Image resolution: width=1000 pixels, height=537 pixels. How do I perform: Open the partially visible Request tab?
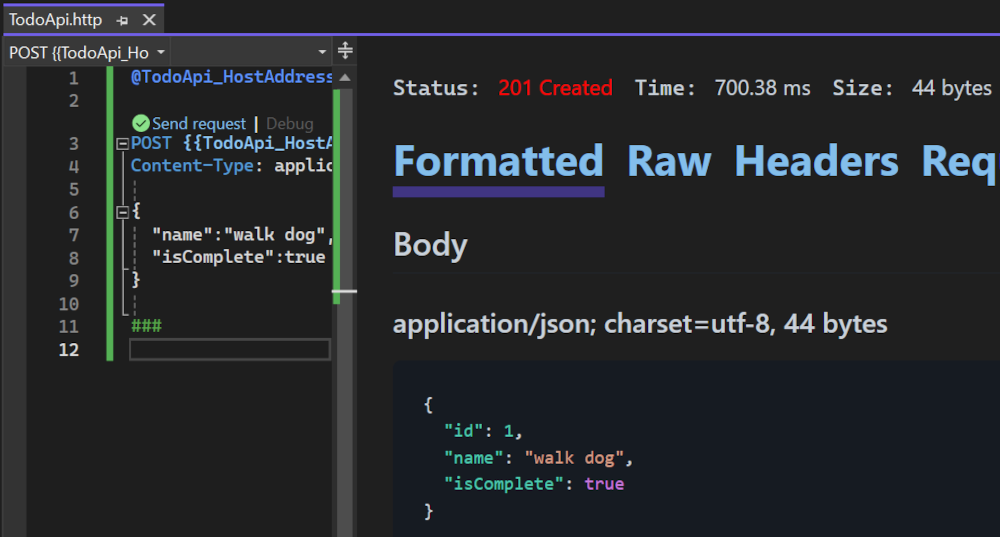pos(960,162)
